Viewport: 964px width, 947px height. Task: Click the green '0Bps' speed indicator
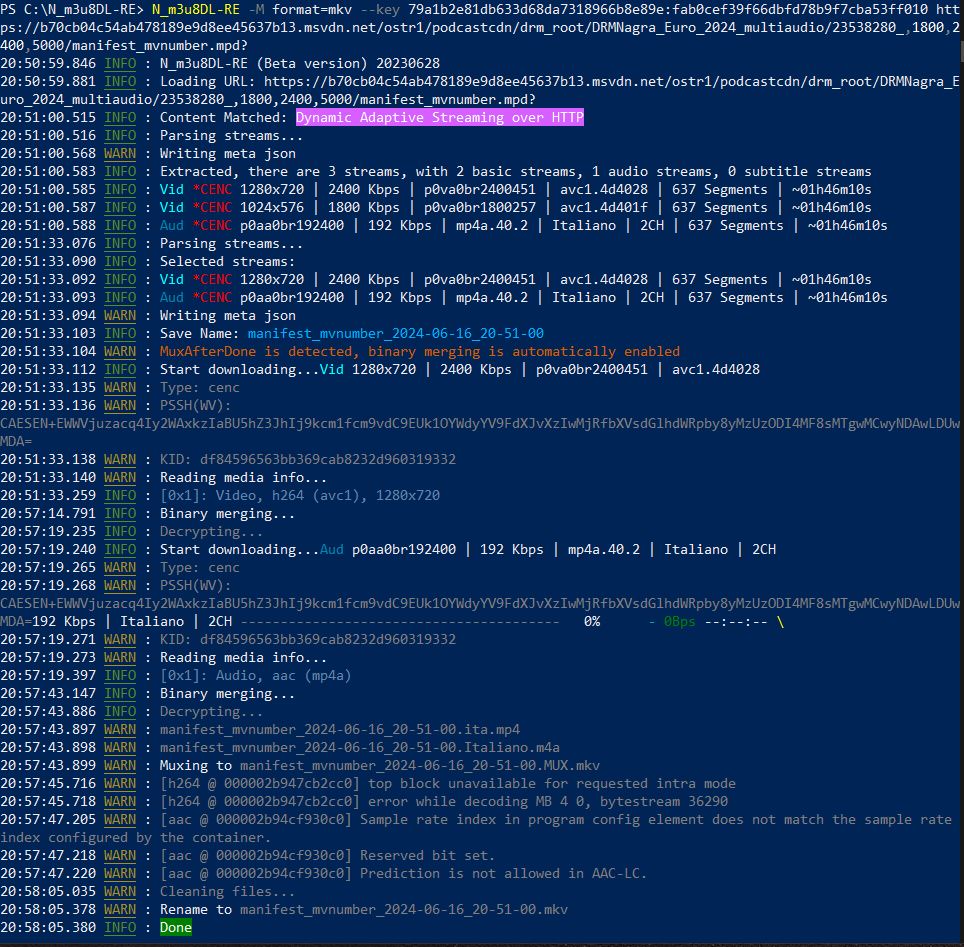[680, 622]
